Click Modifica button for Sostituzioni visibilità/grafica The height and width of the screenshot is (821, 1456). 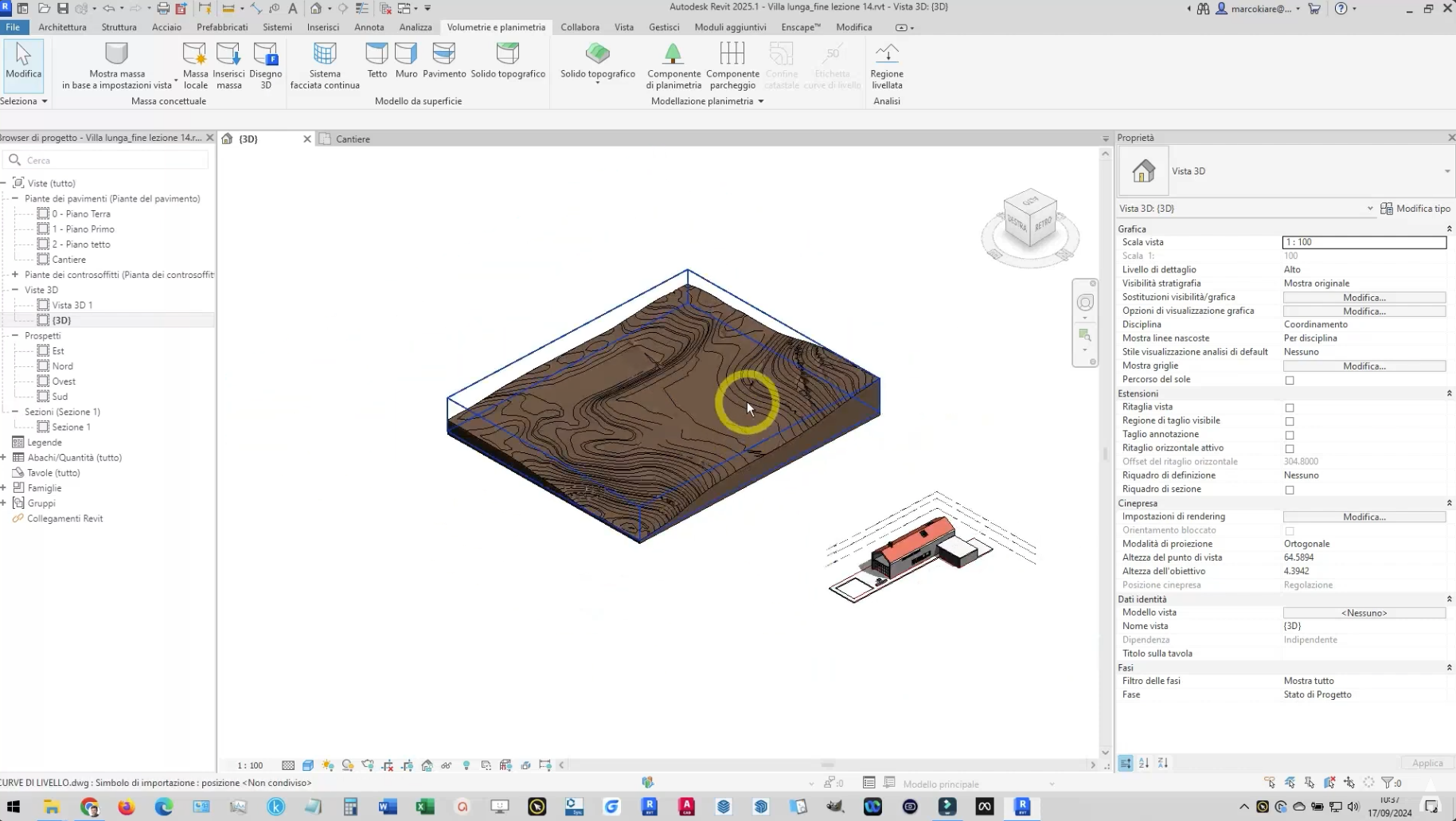(x=1364, y=298)
